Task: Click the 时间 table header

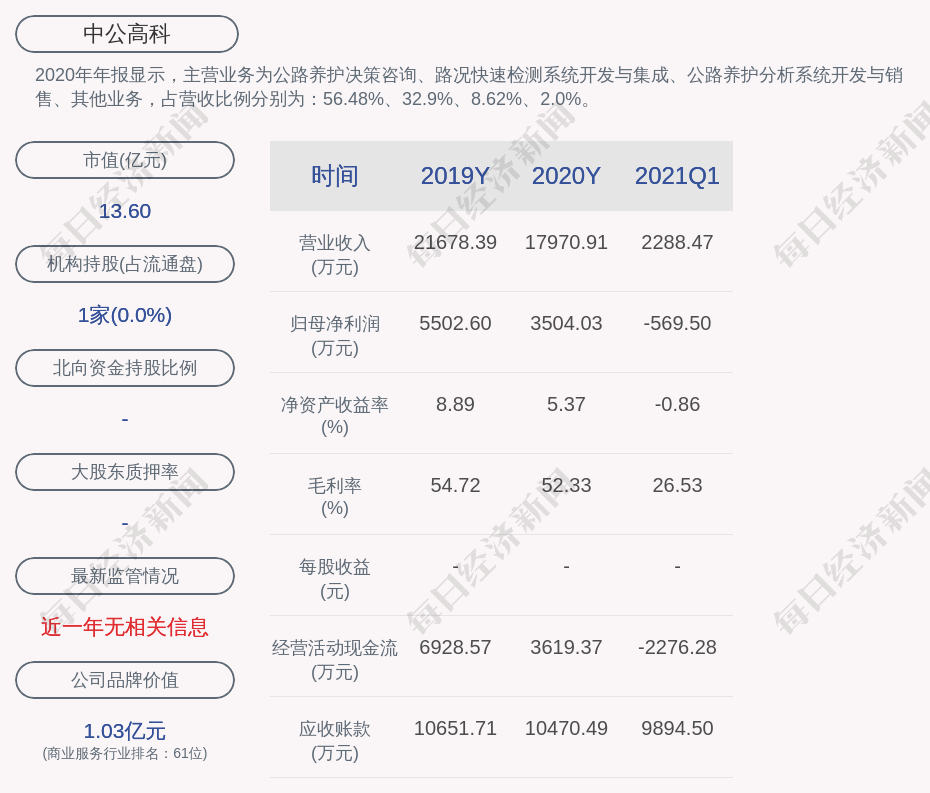Action: 335,176
